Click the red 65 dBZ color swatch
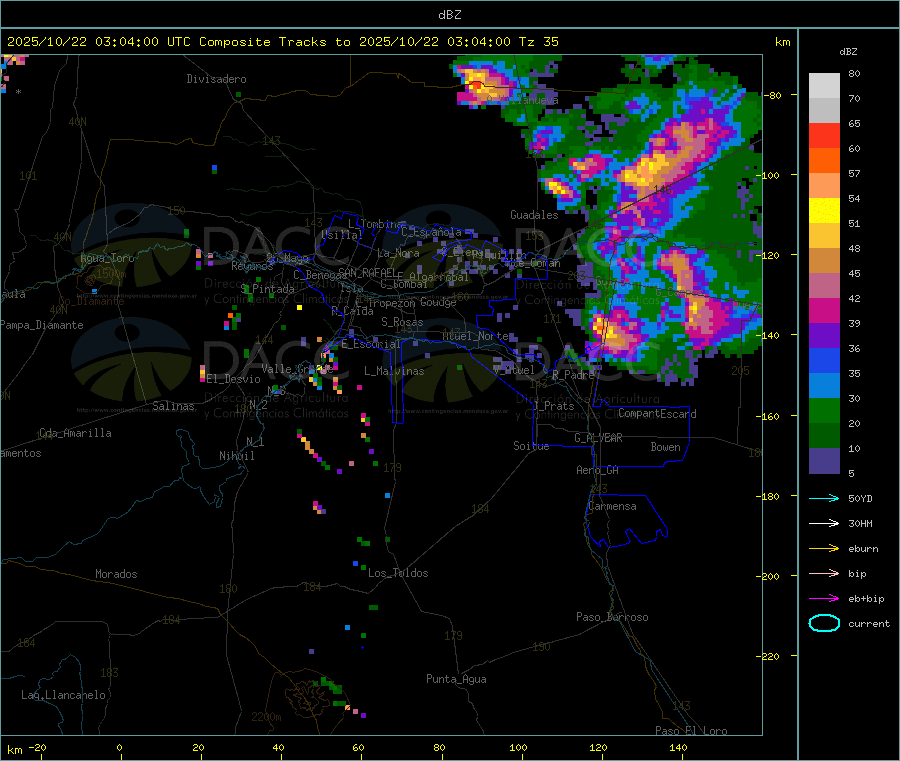Image resolution: width=900 pixels, height=761 pixels. click(824, 135)
